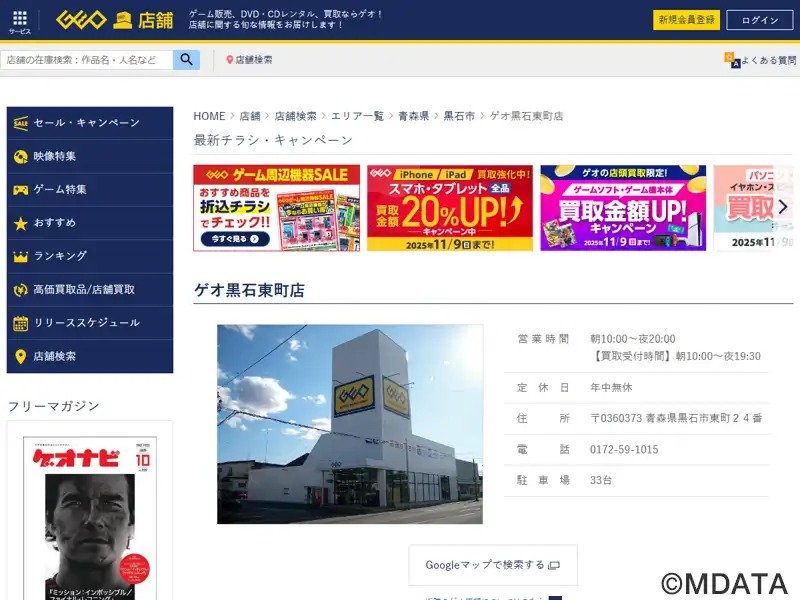Image resolution: width=800 pixels, height=600 pixels.
Task: Click the film reel icon for 映像特集
Action: [x=20, y=157]
